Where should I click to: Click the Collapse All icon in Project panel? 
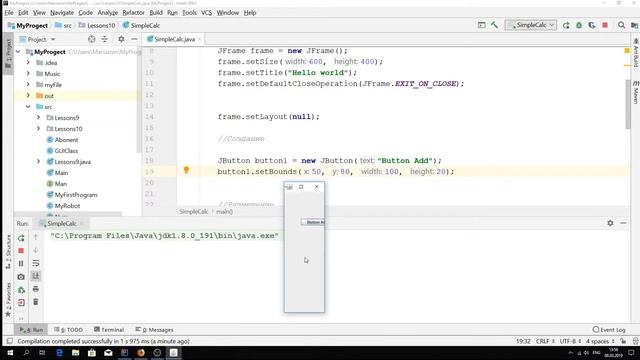click(104, 39)
